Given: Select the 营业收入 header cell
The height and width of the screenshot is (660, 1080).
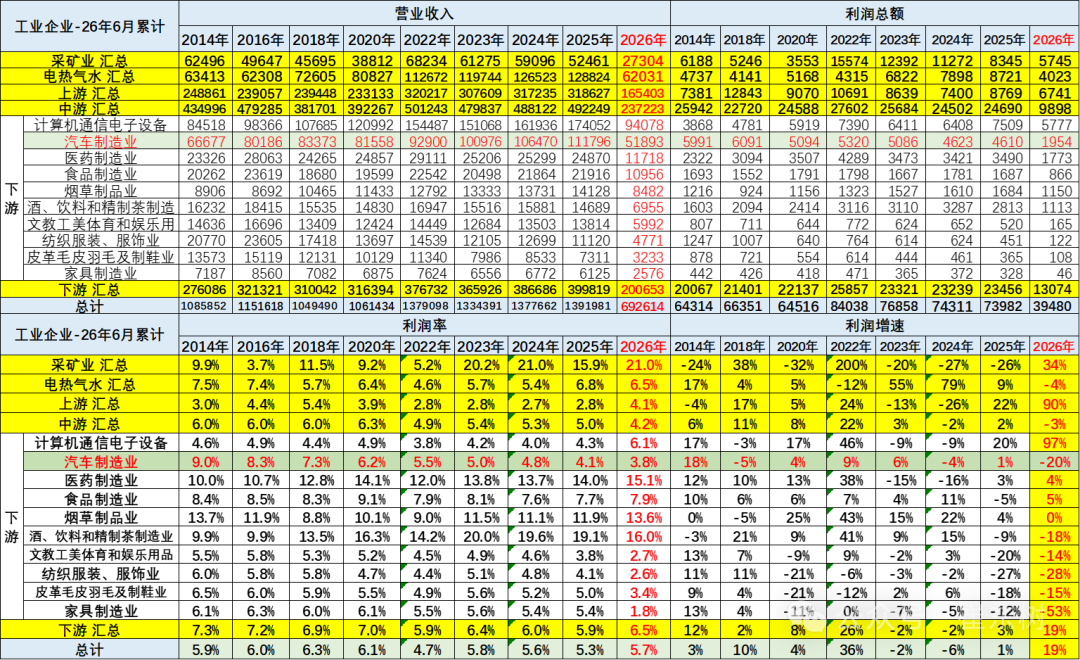Looking at the screenshot, I should 424,14.
